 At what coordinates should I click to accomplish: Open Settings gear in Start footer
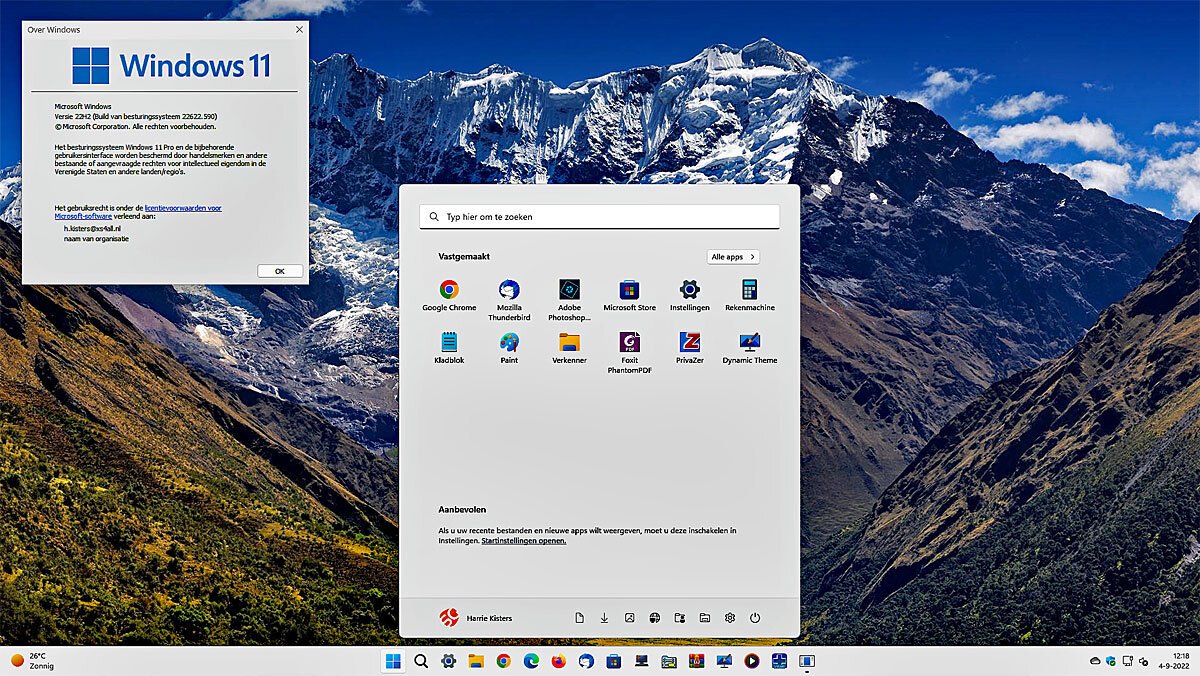tap(730, 618)
